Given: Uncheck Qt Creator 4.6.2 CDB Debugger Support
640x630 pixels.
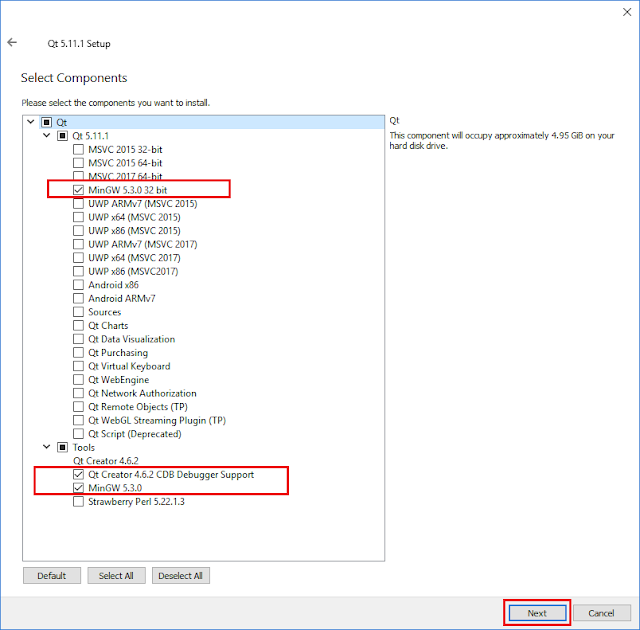Looking at the screenshot, I should (x=78, y=474).
